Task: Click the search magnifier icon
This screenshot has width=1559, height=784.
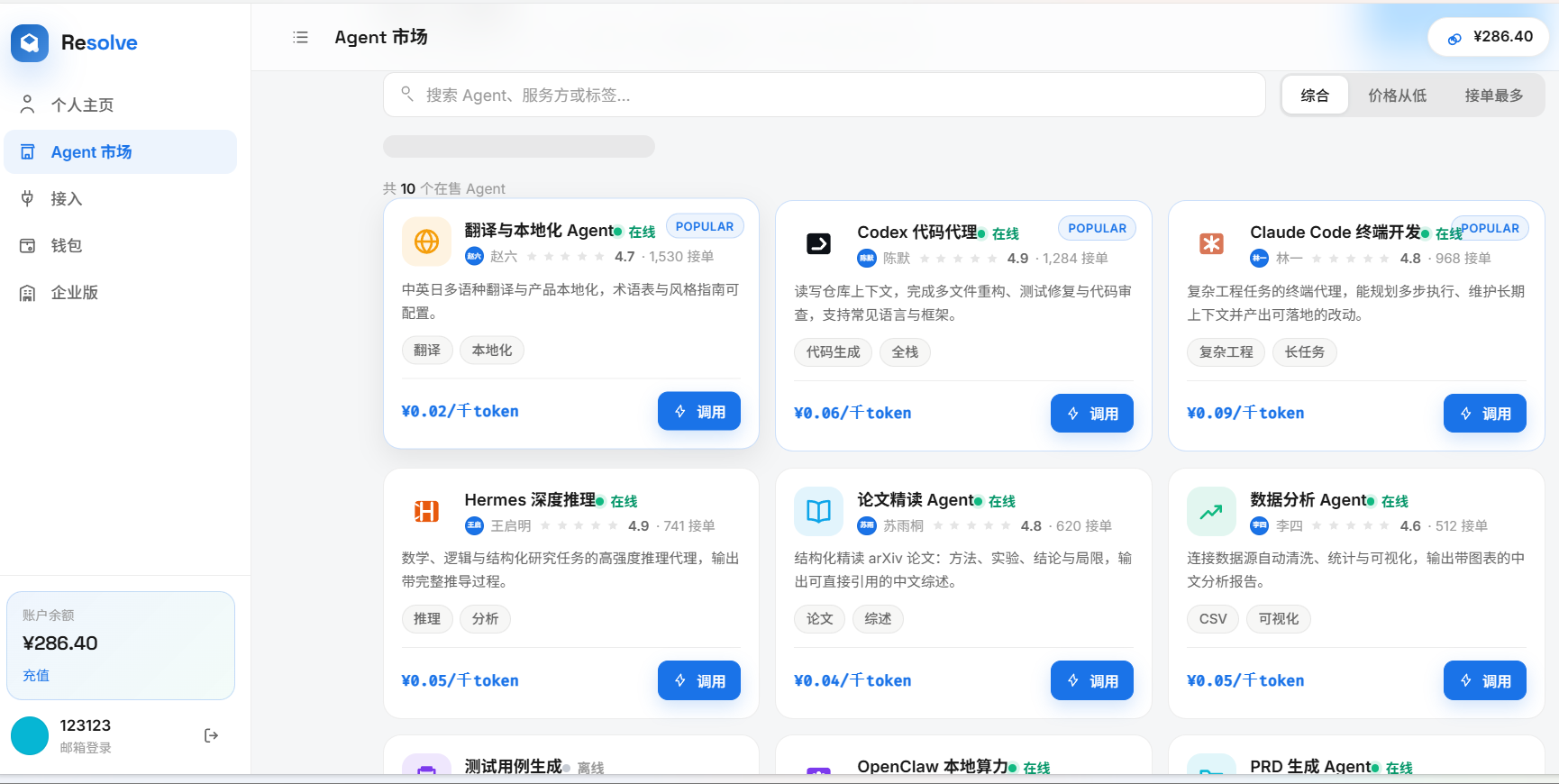Action: click(x=407, y=94)
